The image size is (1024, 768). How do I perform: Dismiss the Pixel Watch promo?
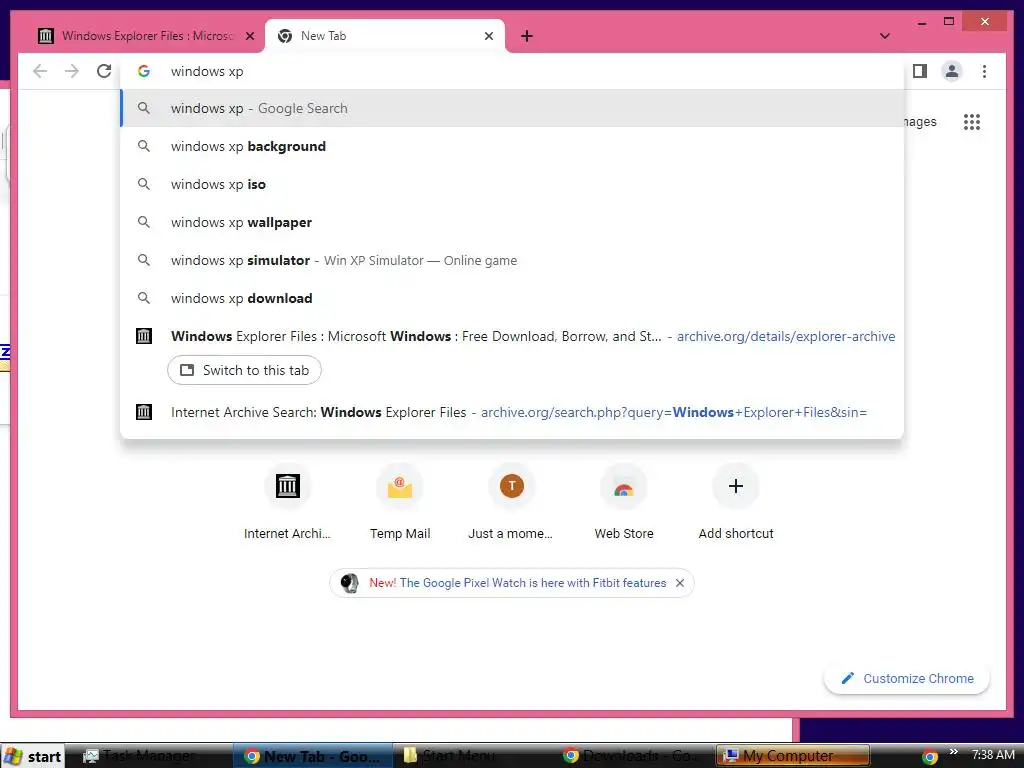680,583
